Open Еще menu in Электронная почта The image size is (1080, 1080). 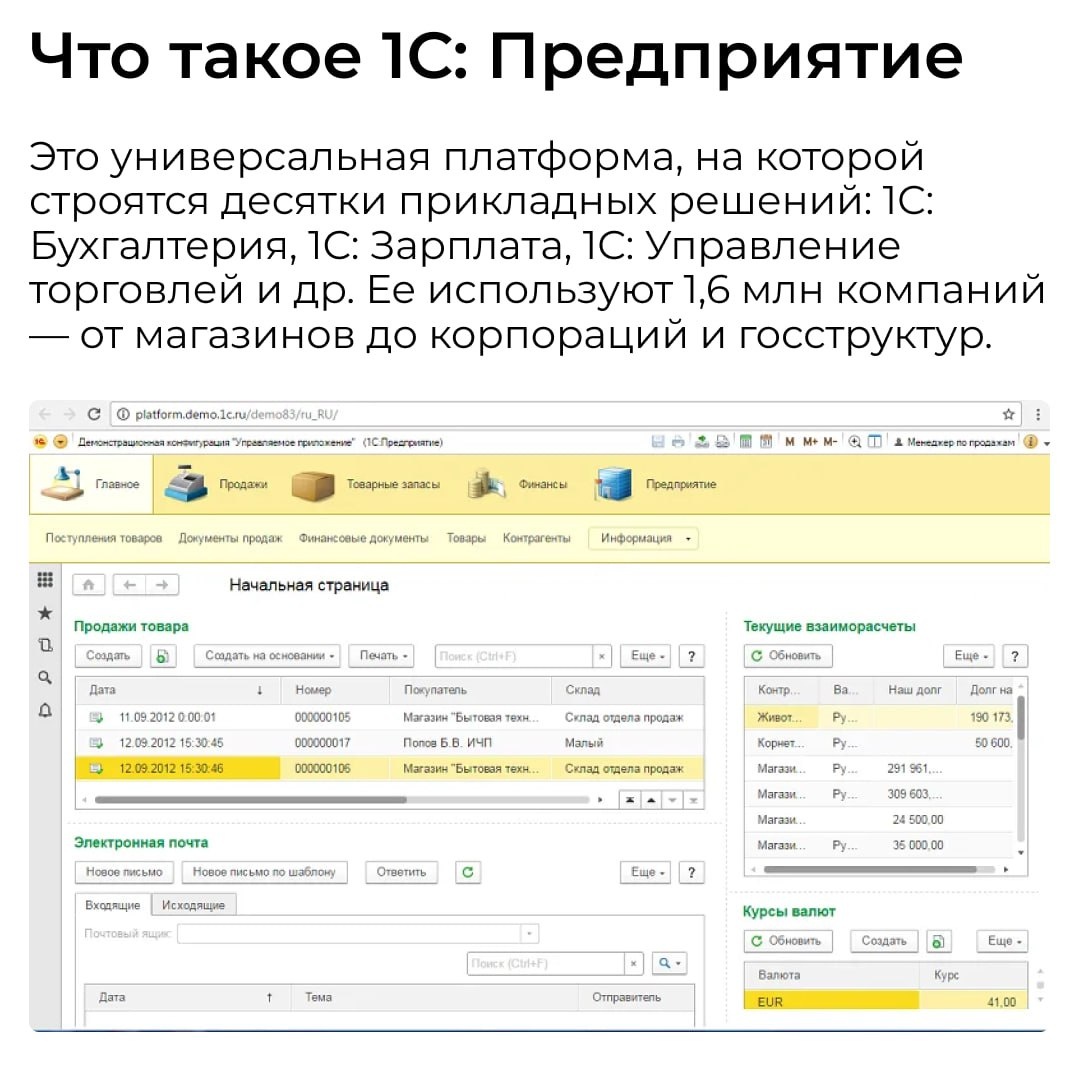point(647,872)
